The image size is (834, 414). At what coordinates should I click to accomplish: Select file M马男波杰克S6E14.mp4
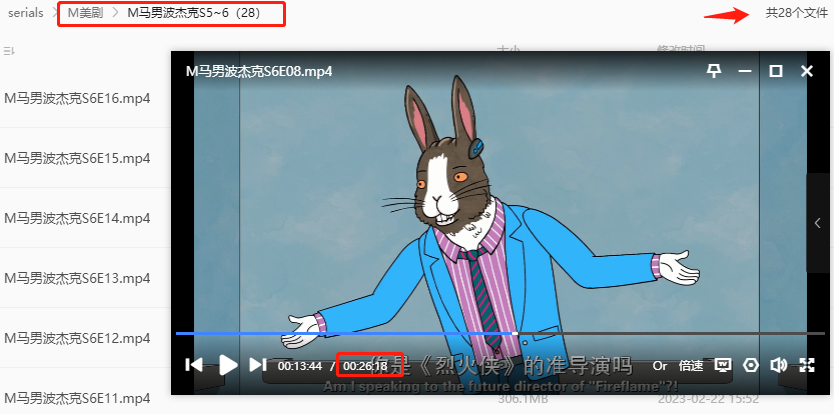click(x=77, y=218)
